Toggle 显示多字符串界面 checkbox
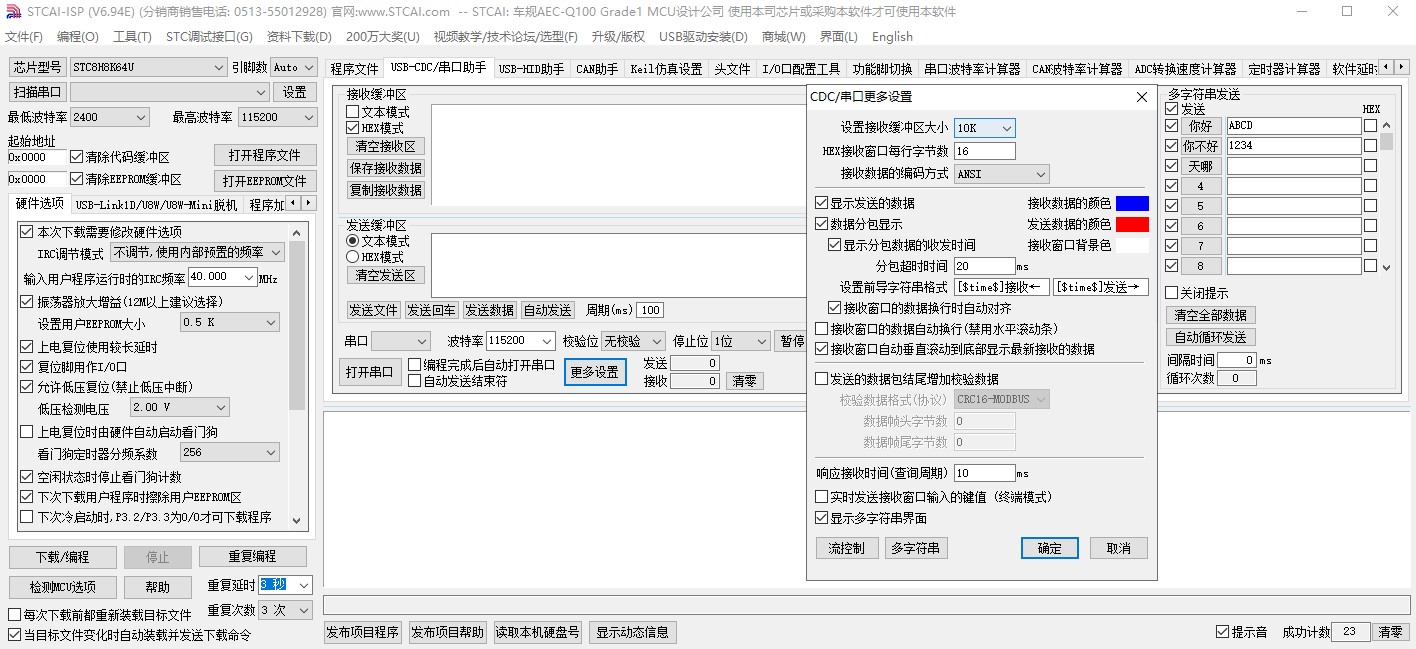 point(822,518)
